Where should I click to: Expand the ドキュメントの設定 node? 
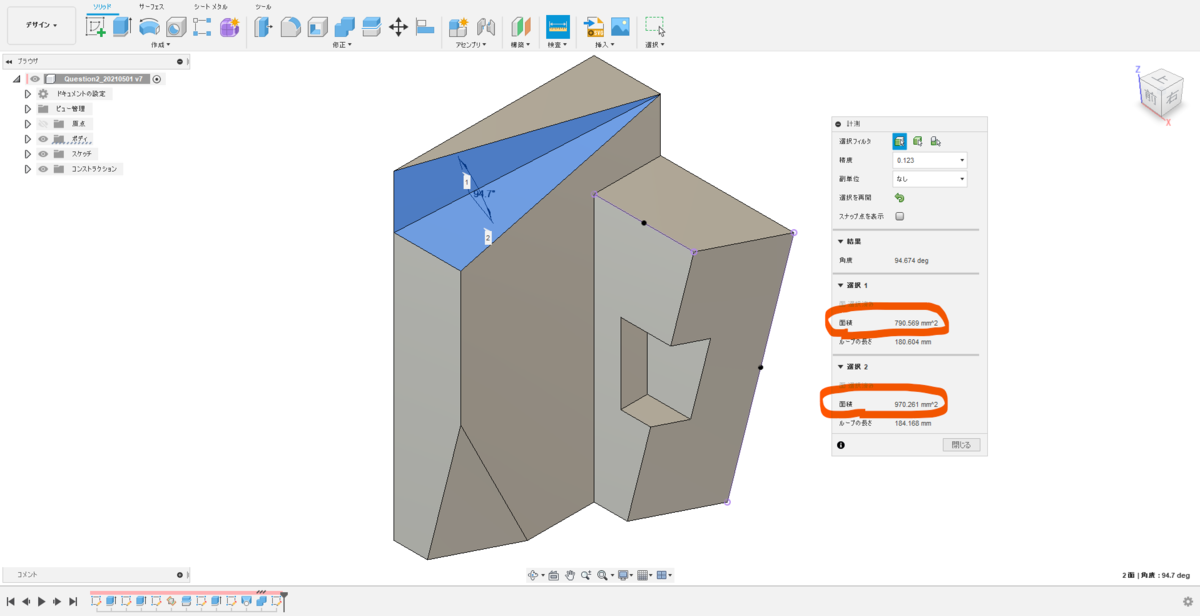[28, 94]
